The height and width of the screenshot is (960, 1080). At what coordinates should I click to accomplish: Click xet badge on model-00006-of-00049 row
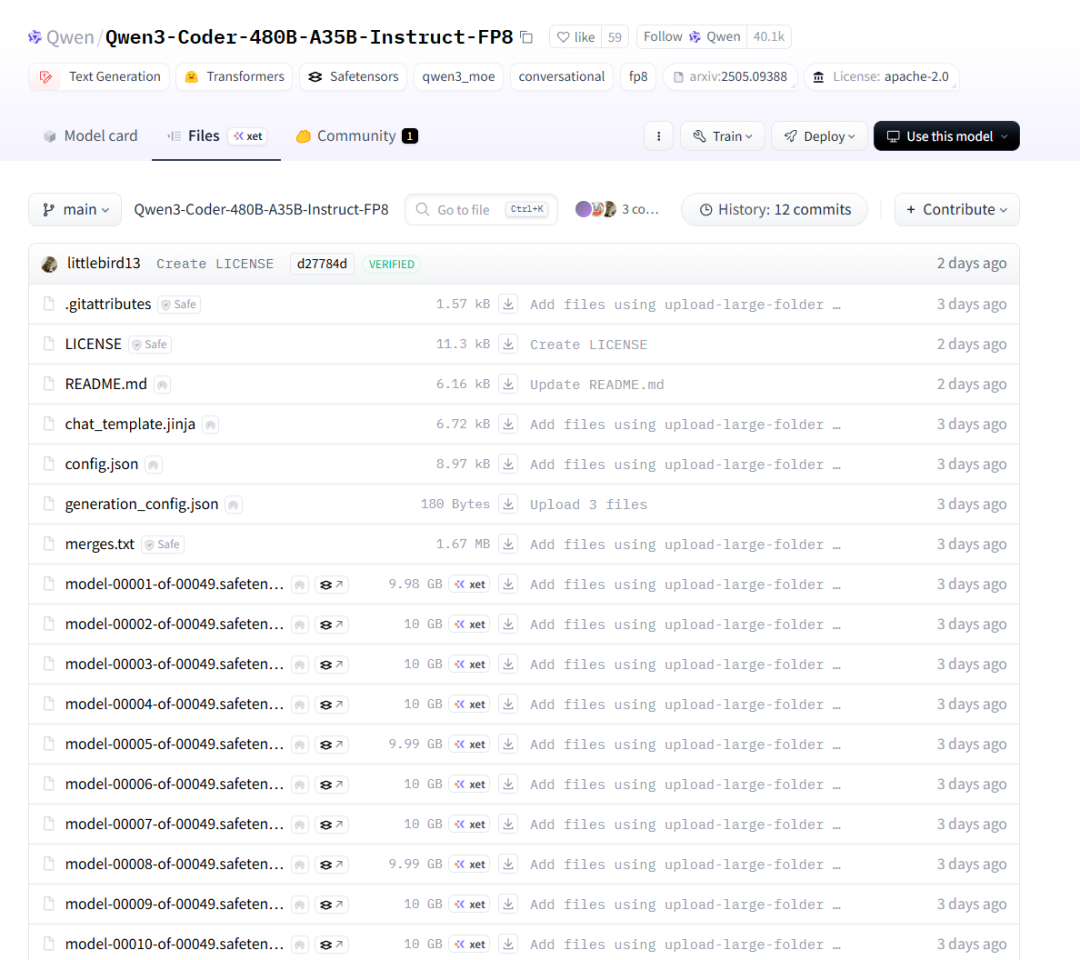click(x=469, y=784)
